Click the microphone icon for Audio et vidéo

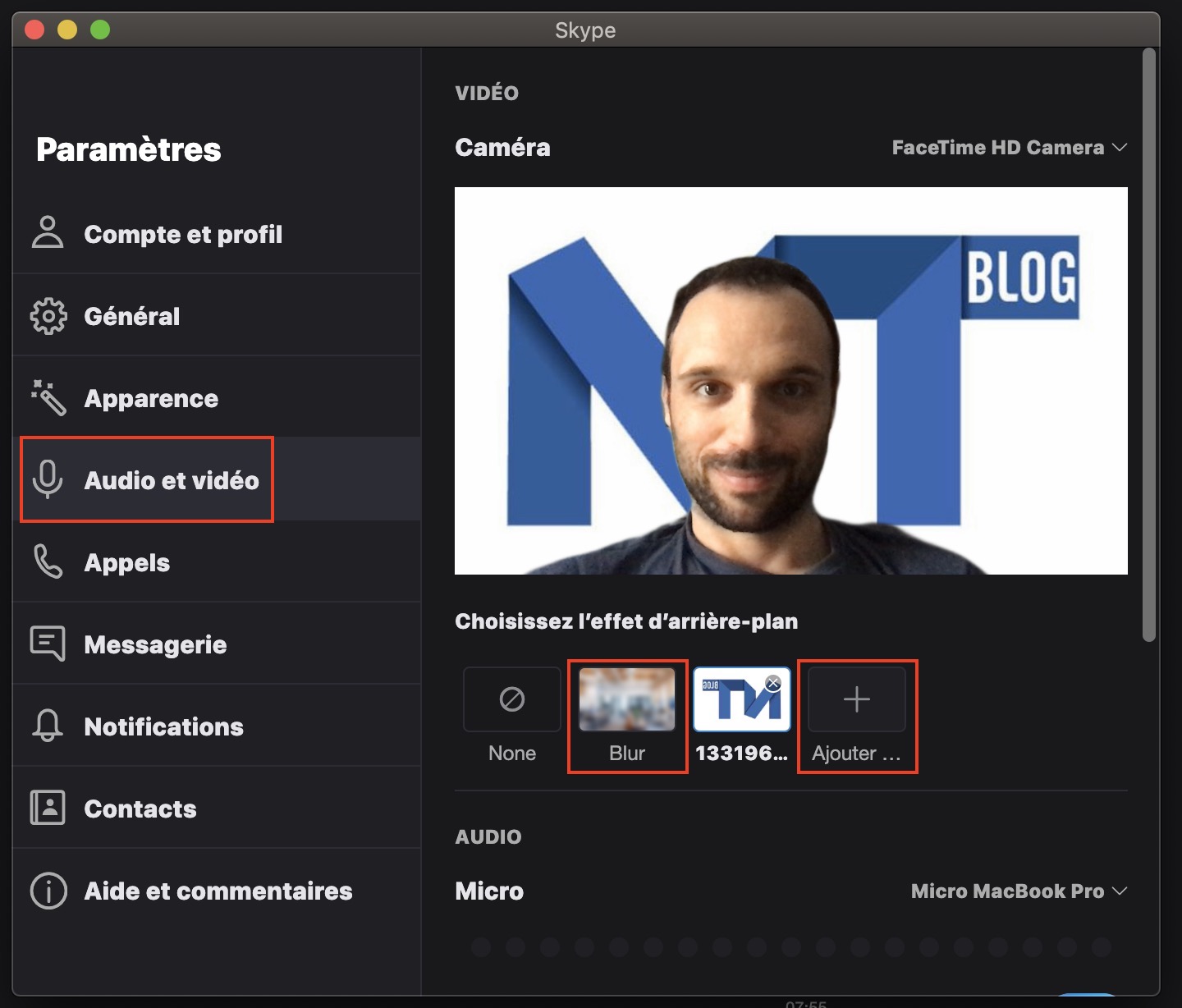48,479
